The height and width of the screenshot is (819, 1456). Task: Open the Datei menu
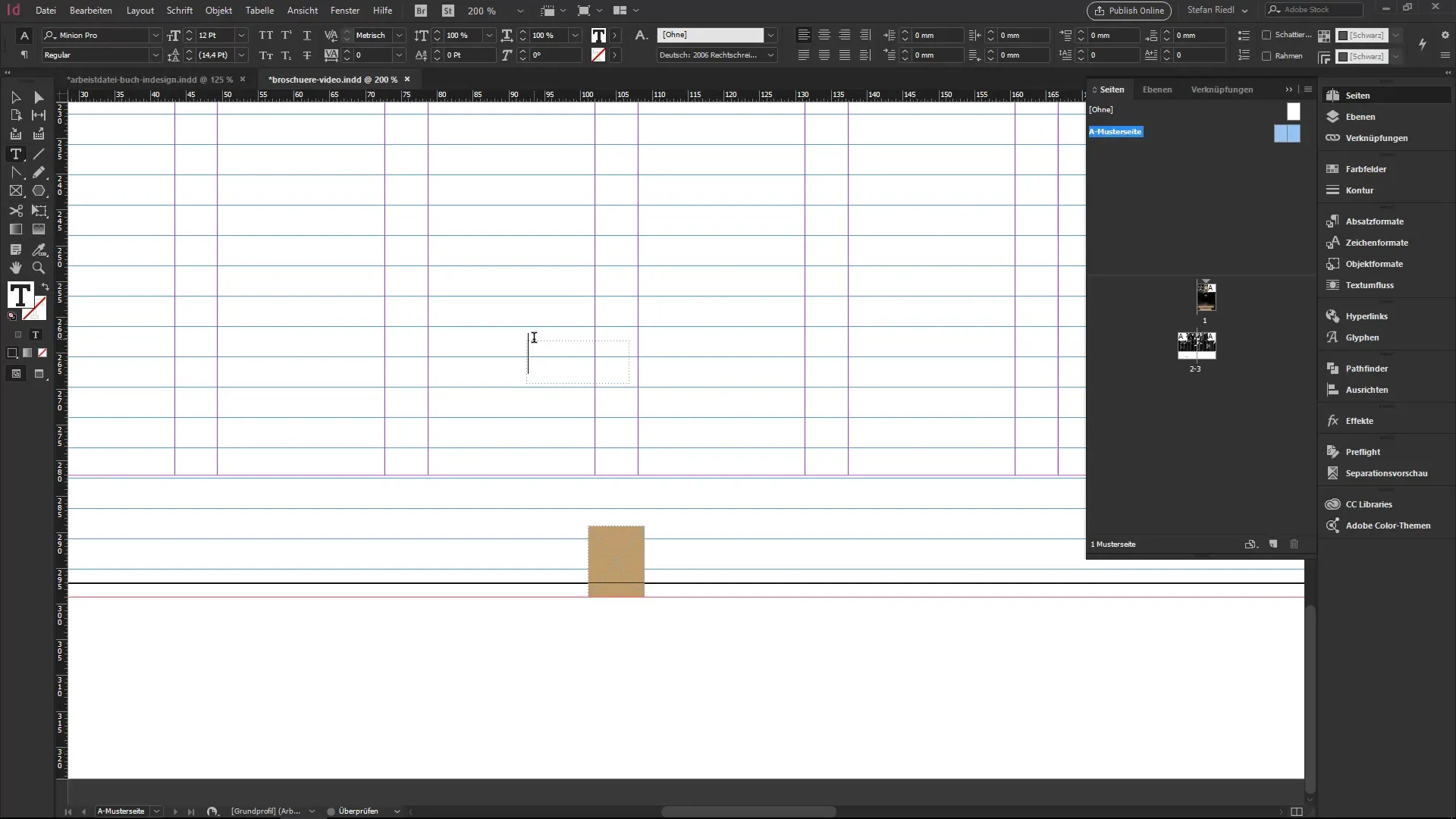click(45, 11)
